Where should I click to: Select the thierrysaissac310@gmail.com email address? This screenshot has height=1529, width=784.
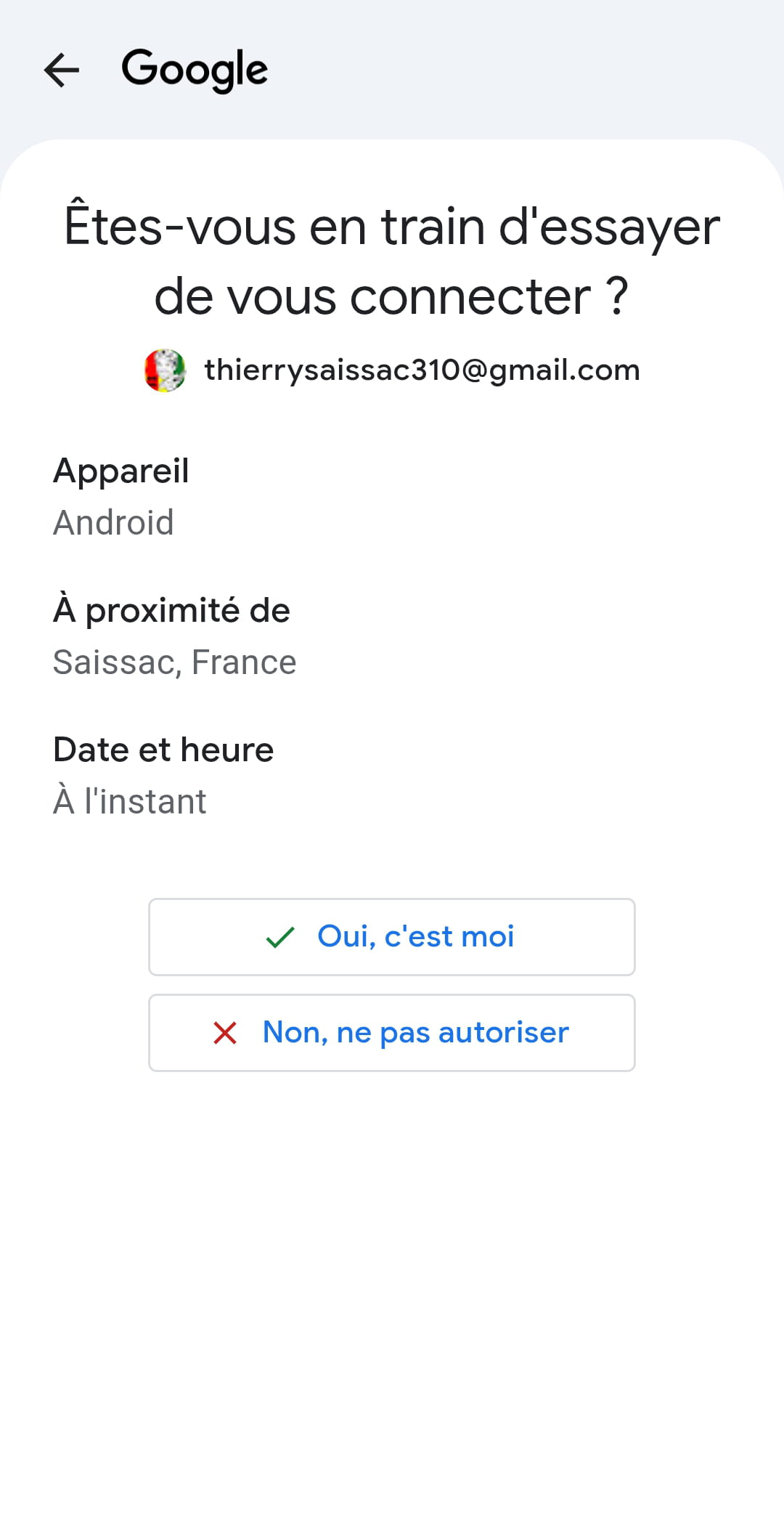tap(422, 370)
